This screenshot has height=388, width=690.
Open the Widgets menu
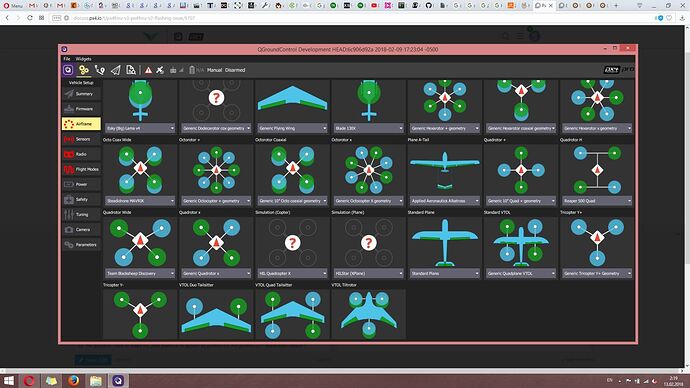click(83, 59)
